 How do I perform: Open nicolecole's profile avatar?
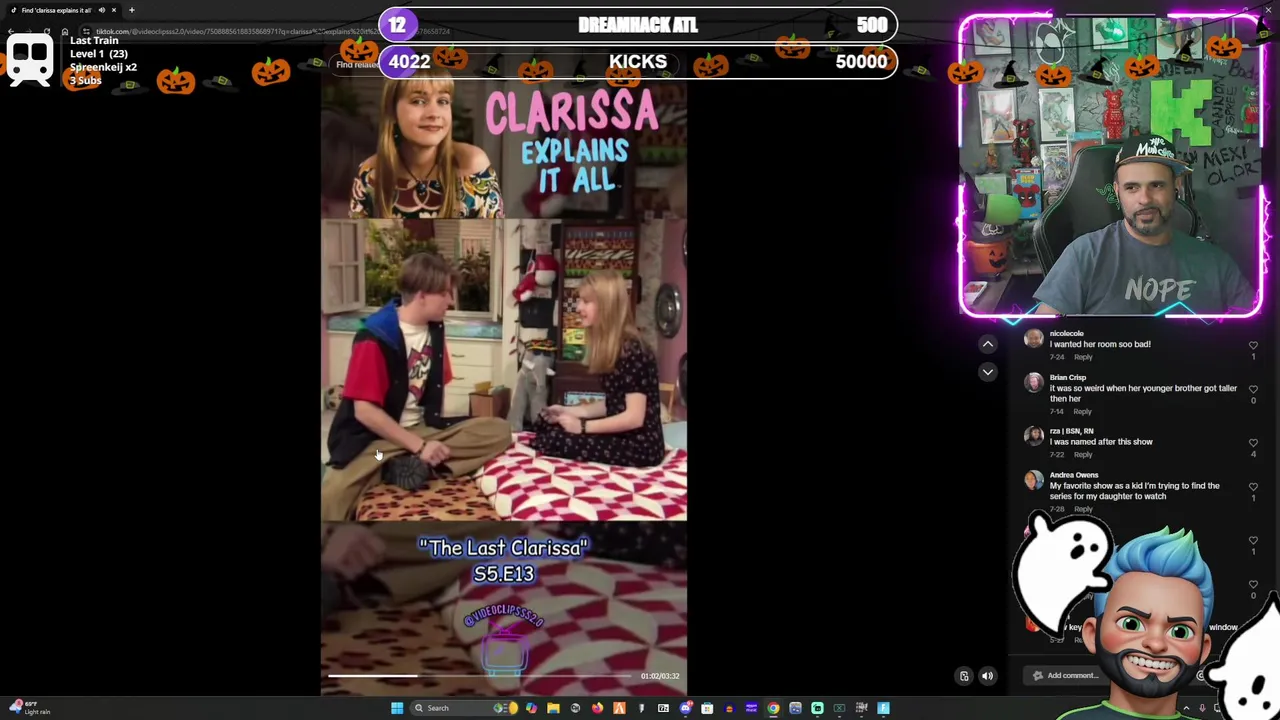tap(1034, 339)
